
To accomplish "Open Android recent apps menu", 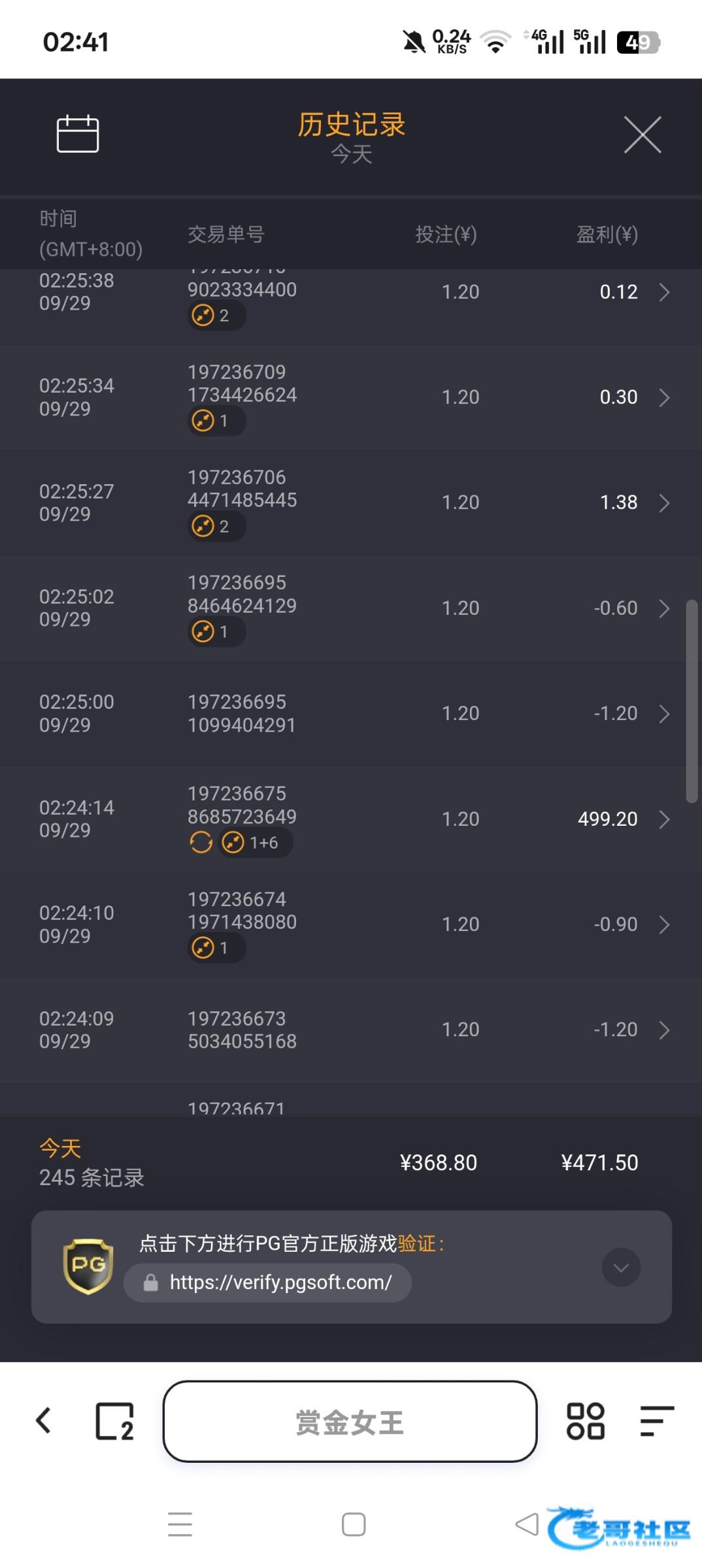I will tap(180, 1524).
